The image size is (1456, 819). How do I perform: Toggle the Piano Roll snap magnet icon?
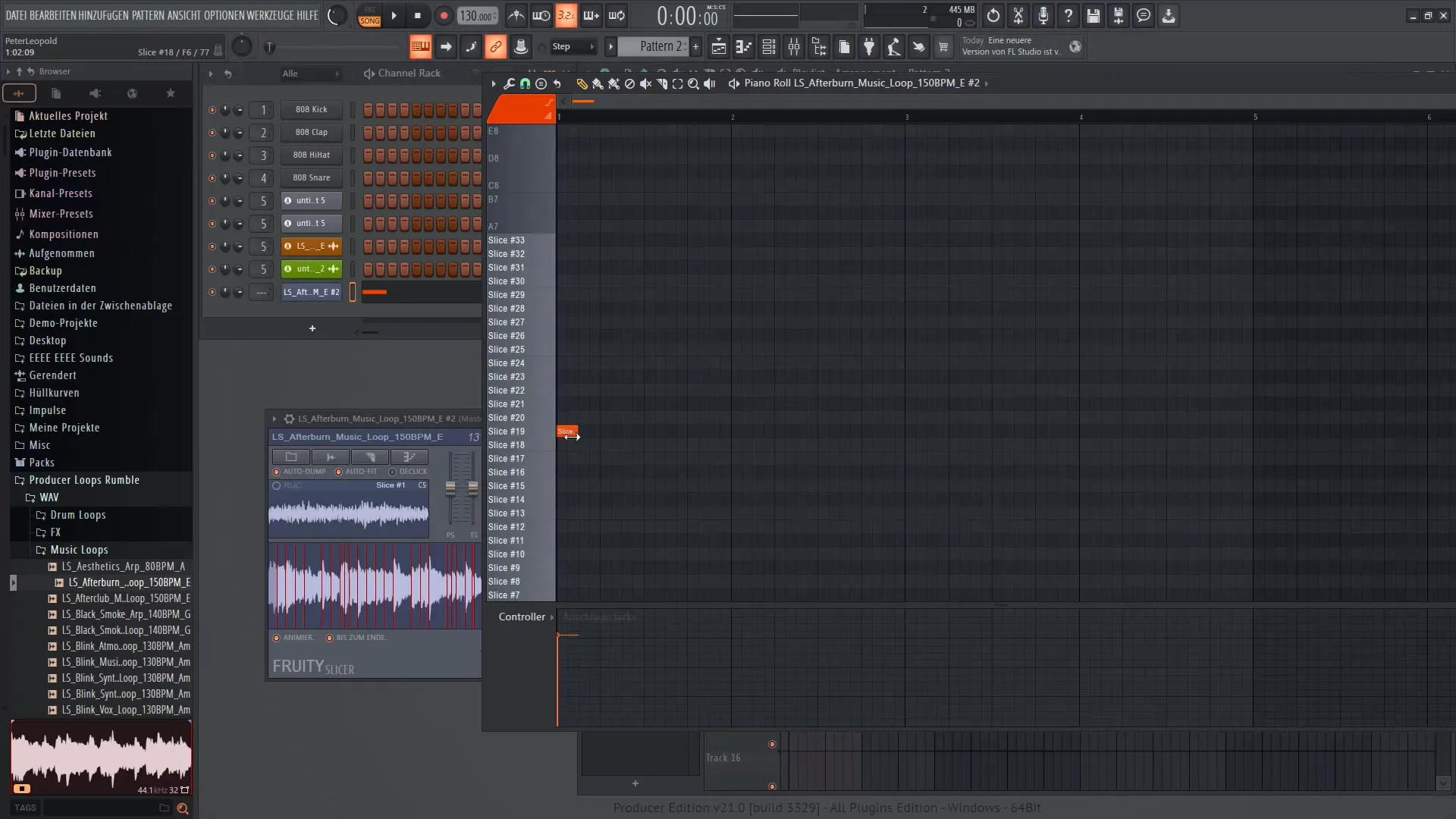[525, 83]
